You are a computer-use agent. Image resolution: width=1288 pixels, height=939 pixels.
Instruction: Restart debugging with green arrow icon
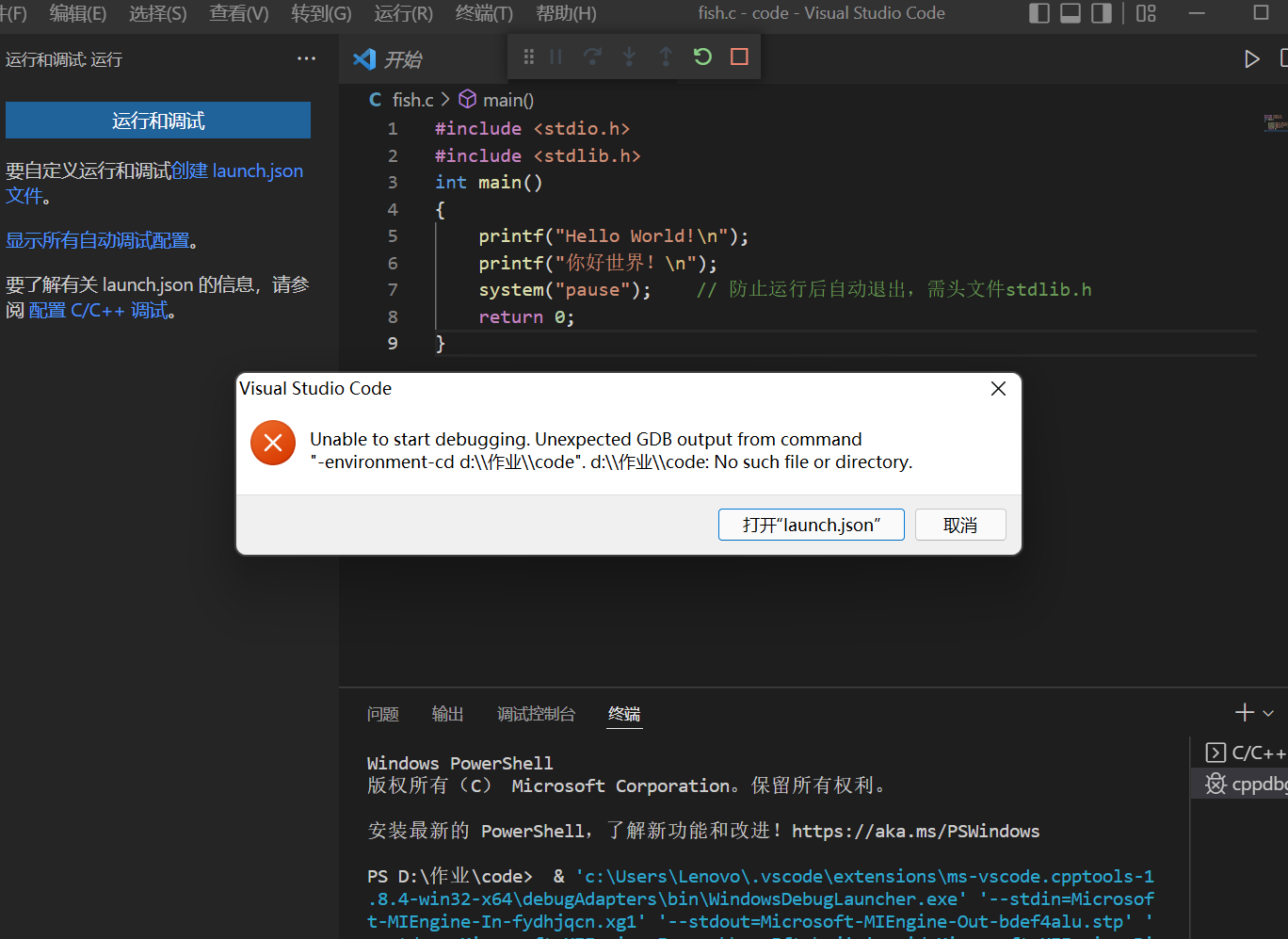pos(702,57)
